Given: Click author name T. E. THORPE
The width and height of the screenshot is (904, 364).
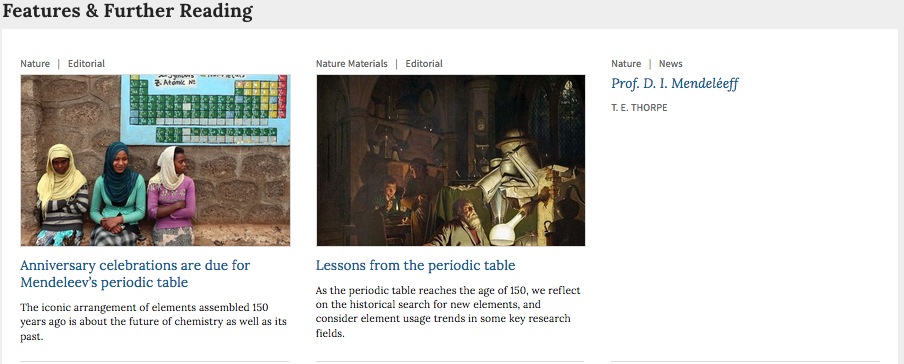Looking at the screenshot, I should click(639, 108).
